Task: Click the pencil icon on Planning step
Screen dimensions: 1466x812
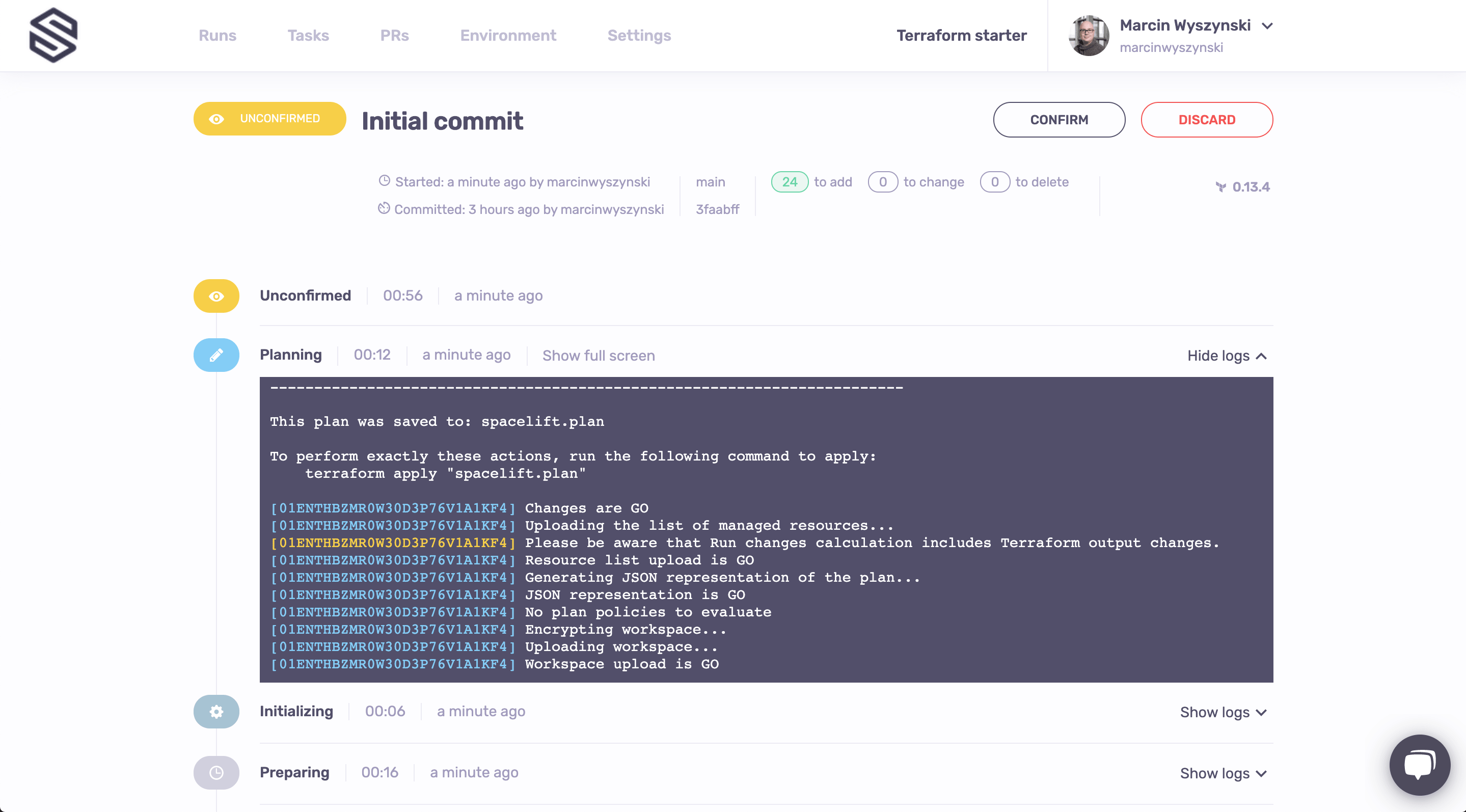Action: point(216,355)
